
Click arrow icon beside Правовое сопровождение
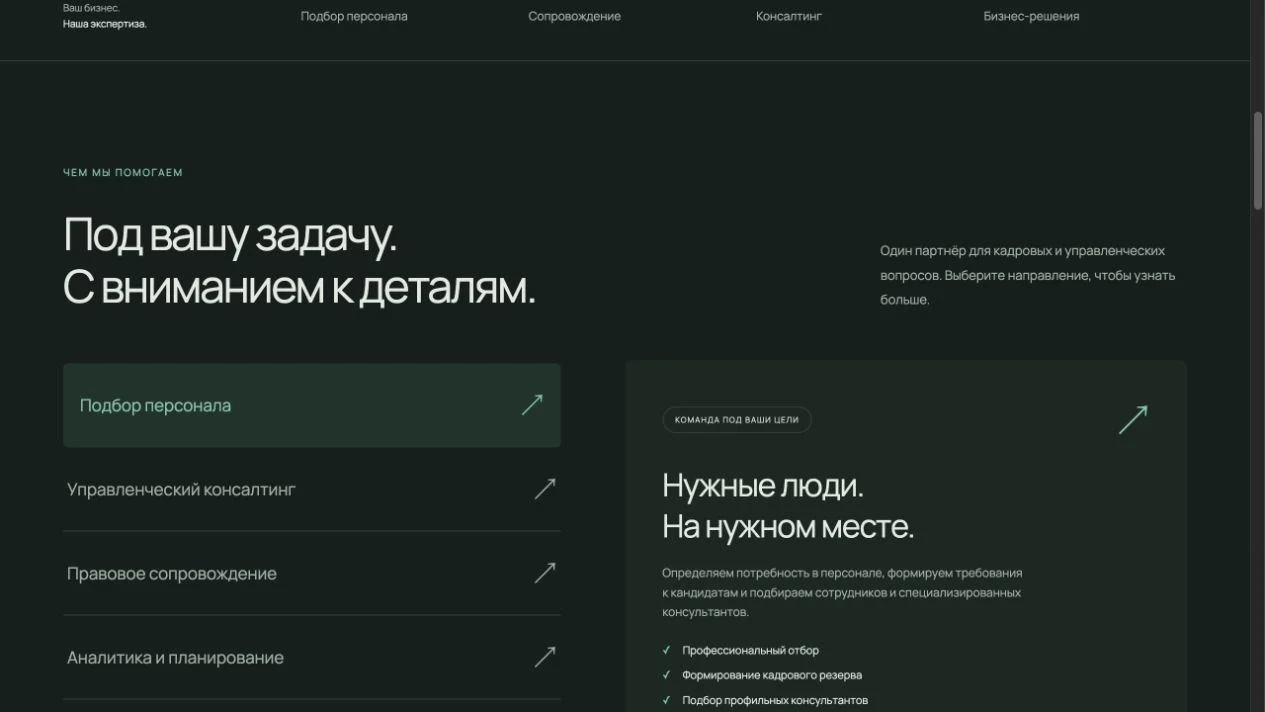pos(545,572)
